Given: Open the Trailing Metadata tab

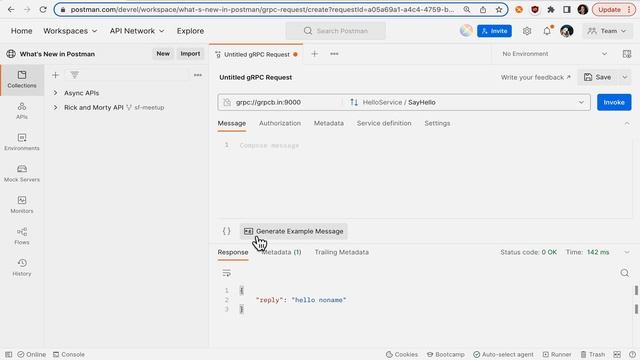Looking at the screenshot, I should pos(342,252).
